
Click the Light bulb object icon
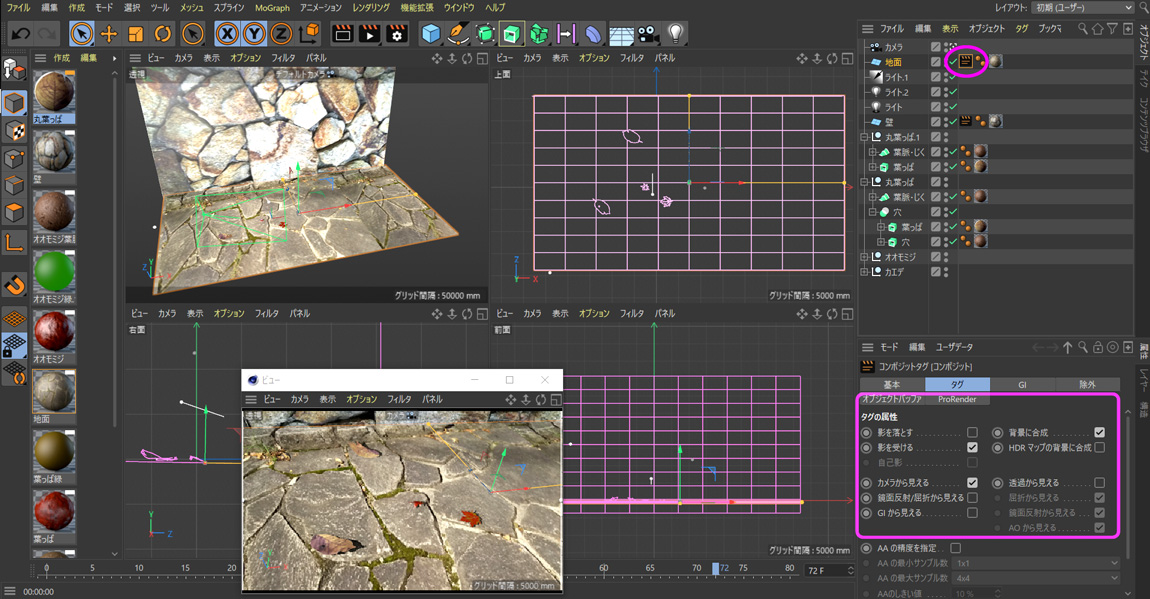pos(676,34)
